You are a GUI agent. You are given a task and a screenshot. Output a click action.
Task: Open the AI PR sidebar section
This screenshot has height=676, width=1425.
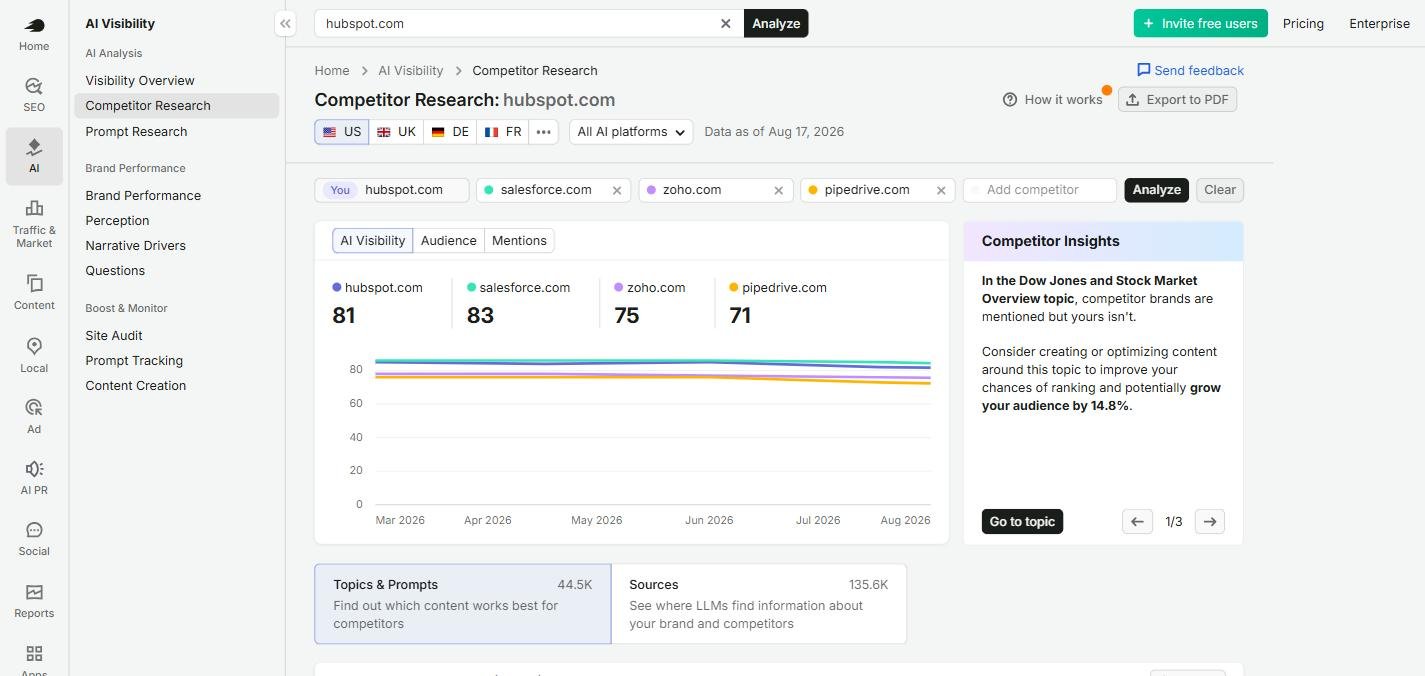tap(34, 477)
